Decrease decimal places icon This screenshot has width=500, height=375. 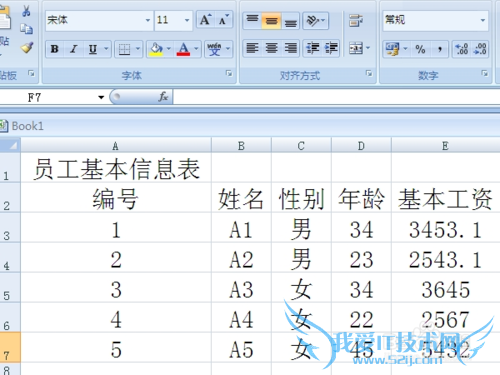tap(480, 49)
